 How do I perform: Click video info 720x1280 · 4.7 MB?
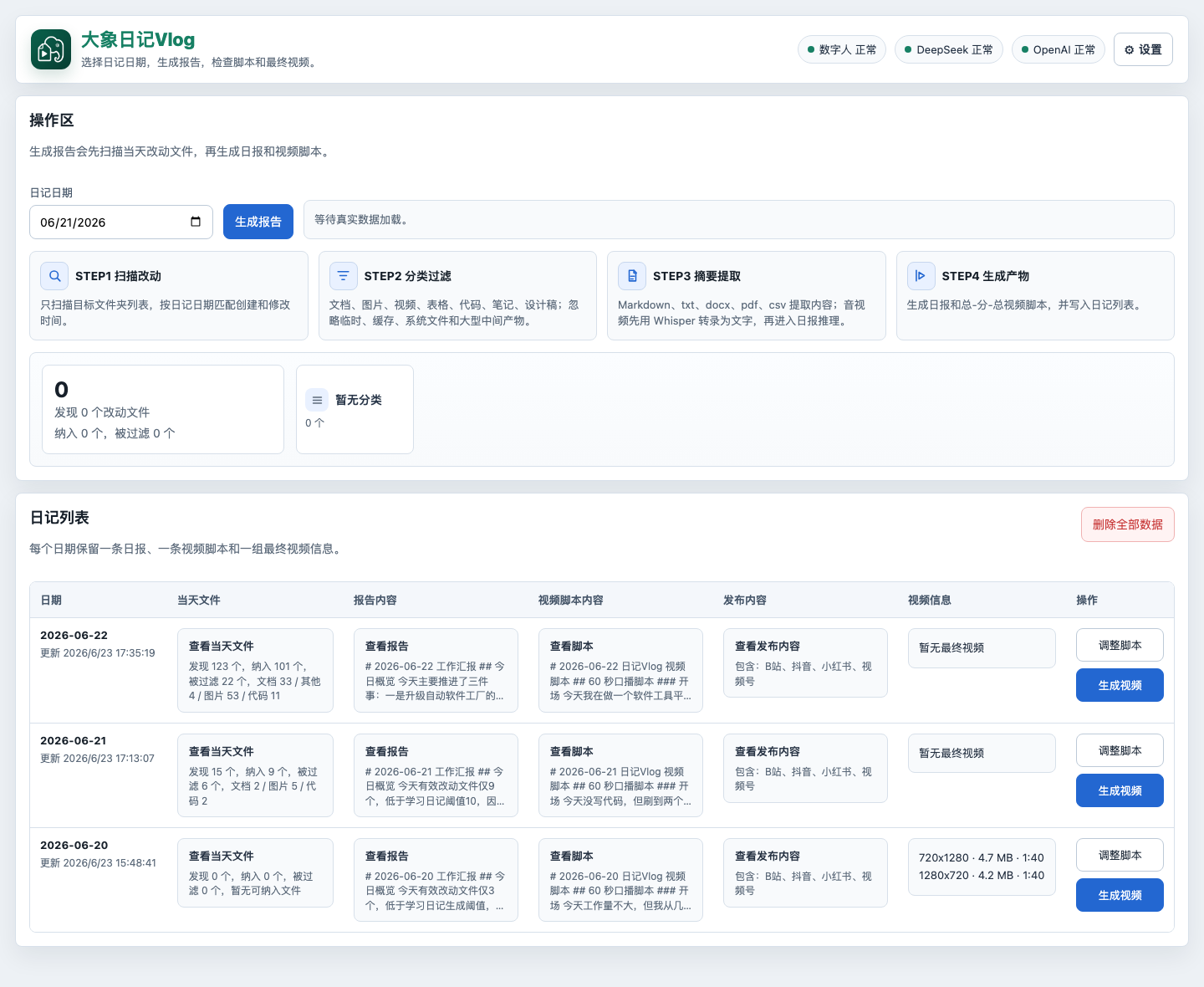pyautogui.click(x=981, y=857)
